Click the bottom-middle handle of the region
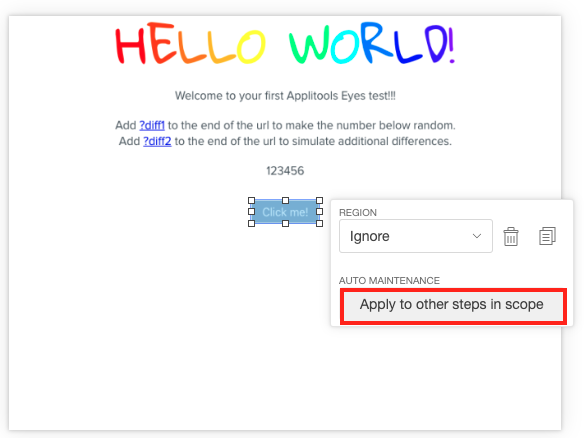The height and width of the screenshot is (438, 584). 285,223
